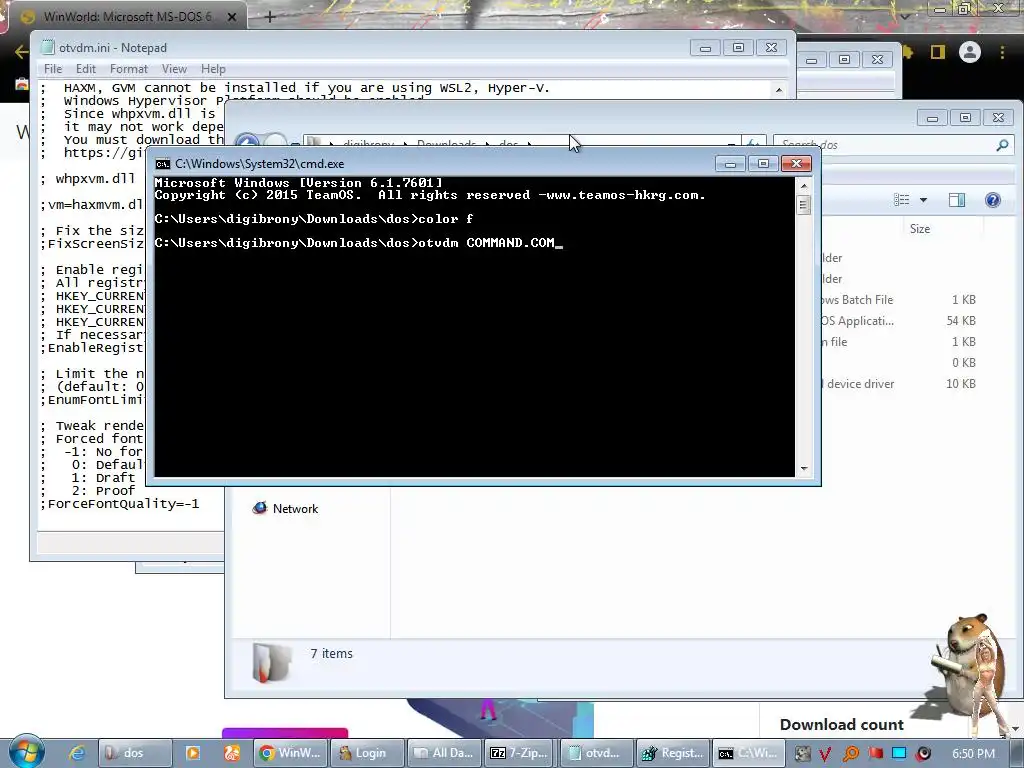Expand Explorer view options dropdown arrow
1024x768 pixels.
point(923,200)
